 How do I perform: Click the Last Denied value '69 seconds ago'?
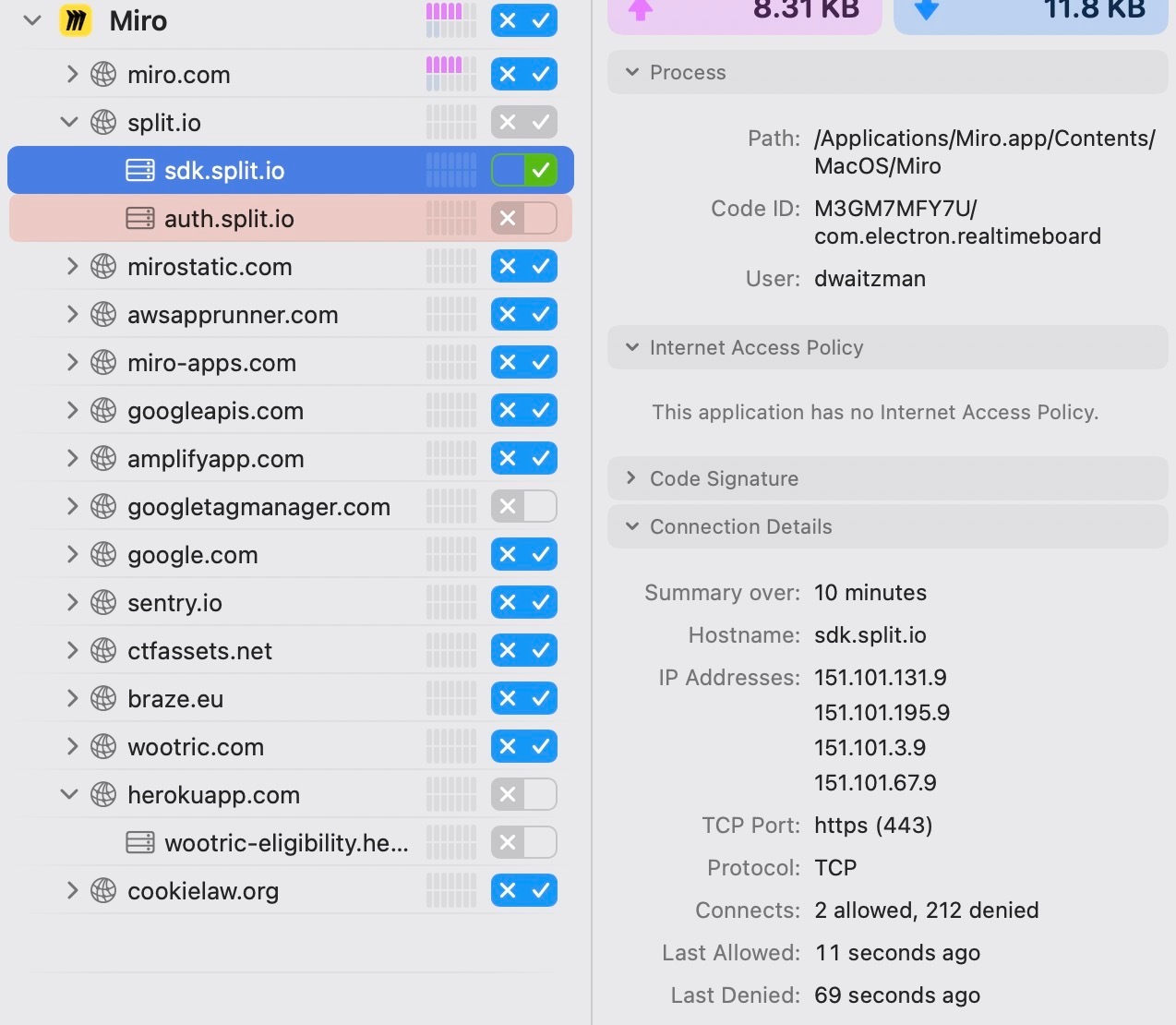click(x=897, y=995)
